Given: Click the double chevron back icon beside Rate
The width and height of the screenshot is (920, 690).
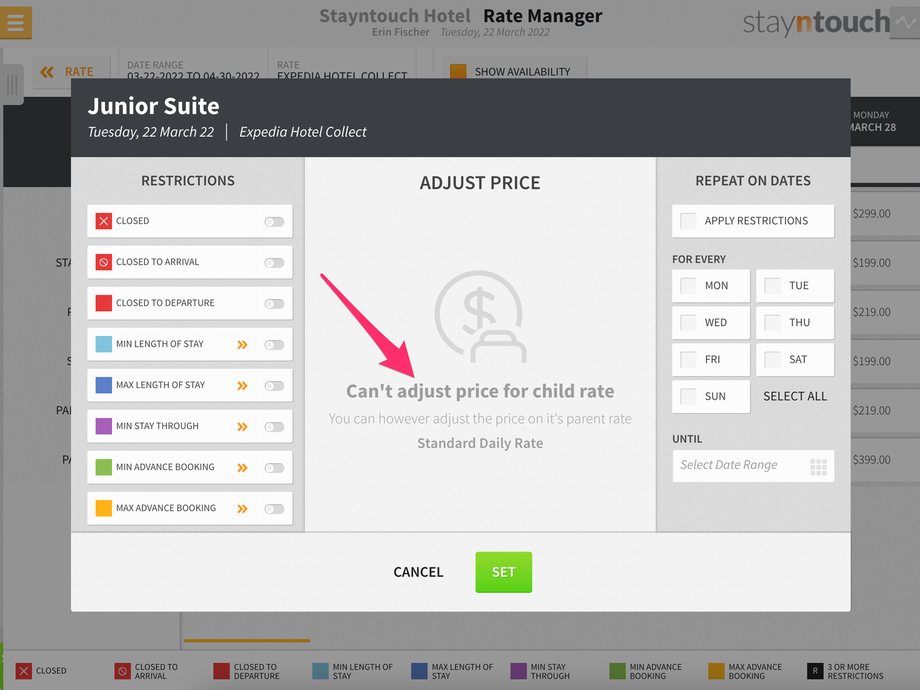Looking at the screenshot, I should pos(47,72).
